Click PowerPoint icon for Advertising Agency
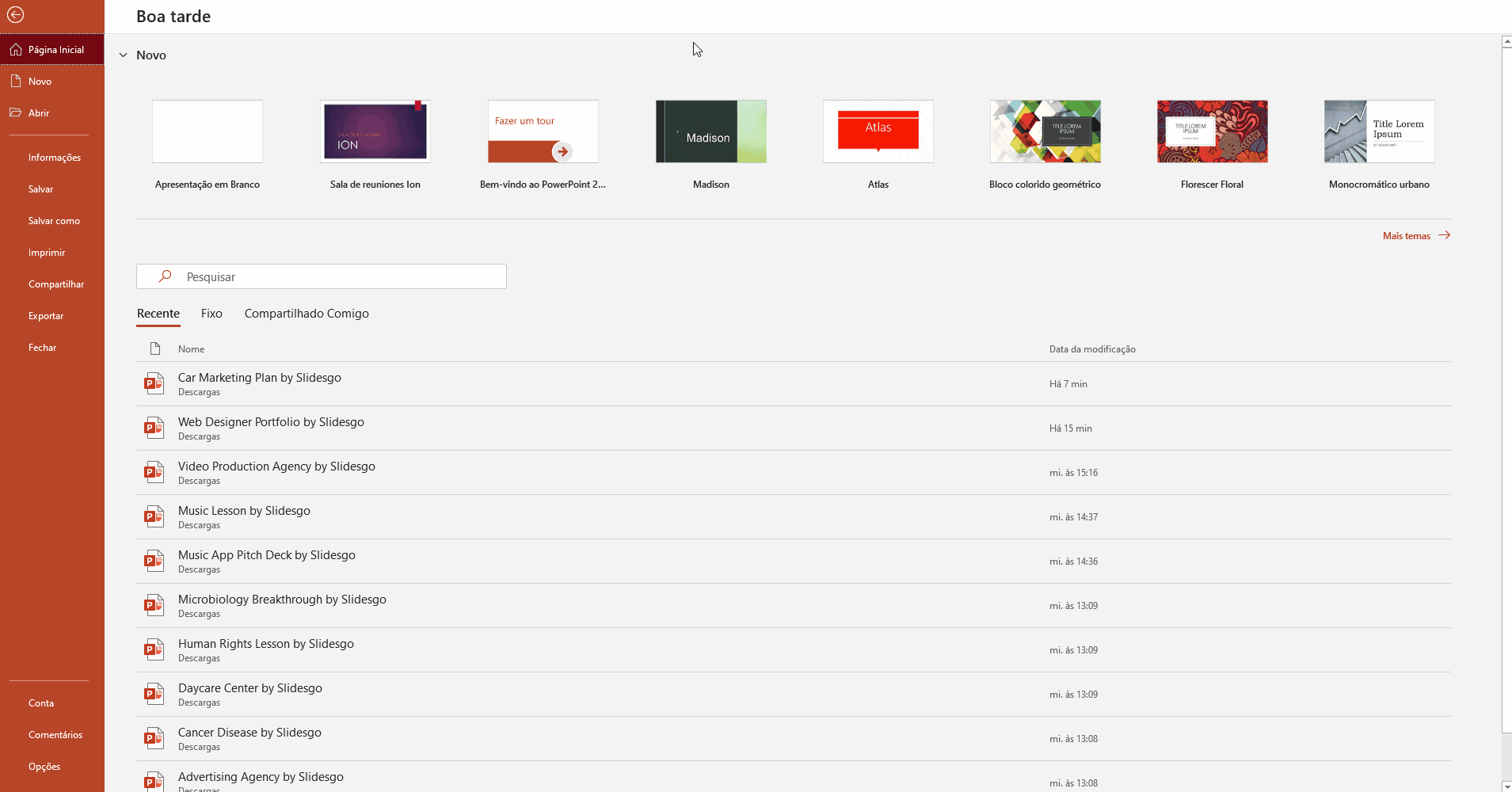The height and width of the screenshot is (792, 1512). [154, 782]
